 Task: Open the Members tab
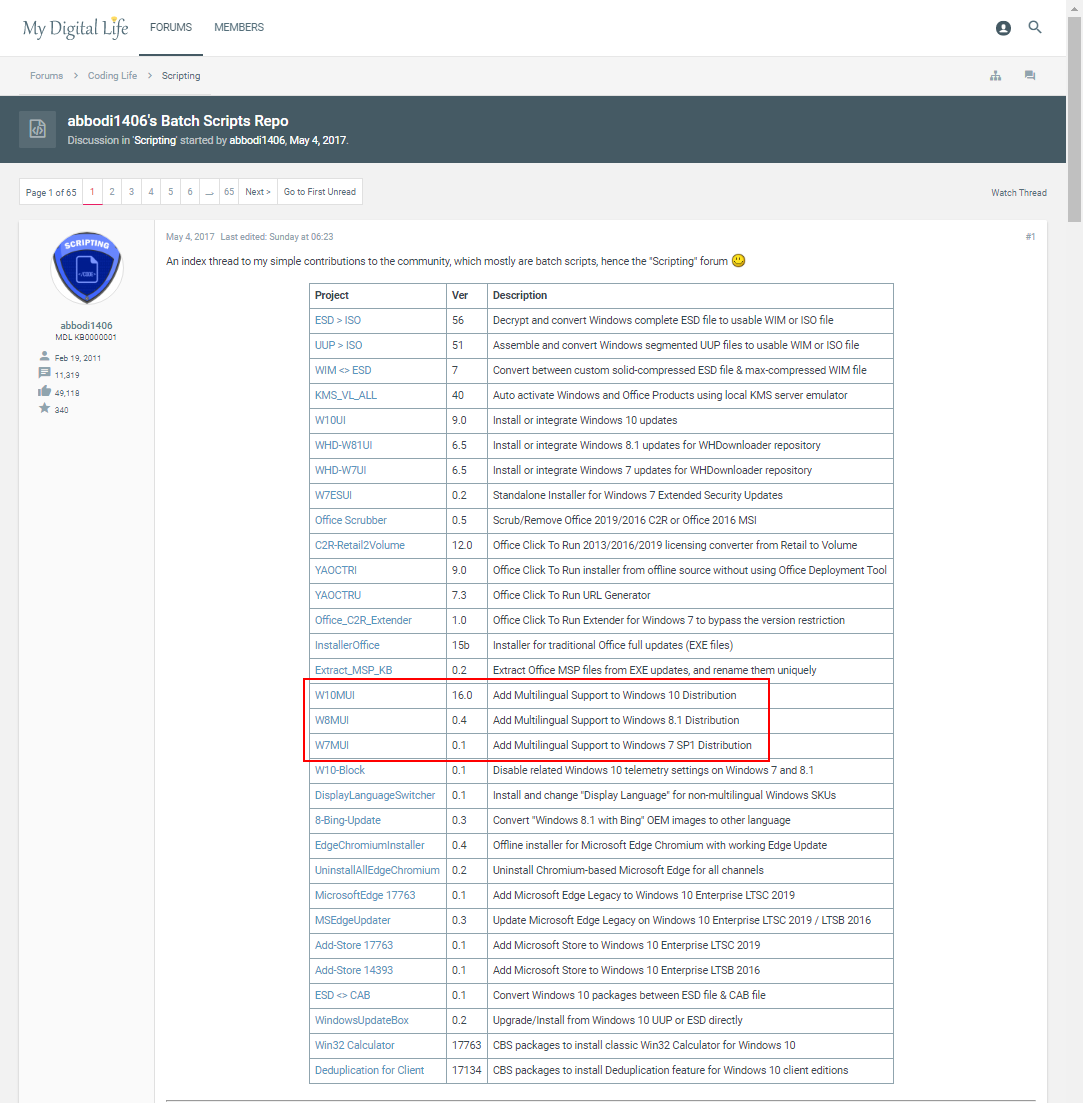(x=239, y=27)
